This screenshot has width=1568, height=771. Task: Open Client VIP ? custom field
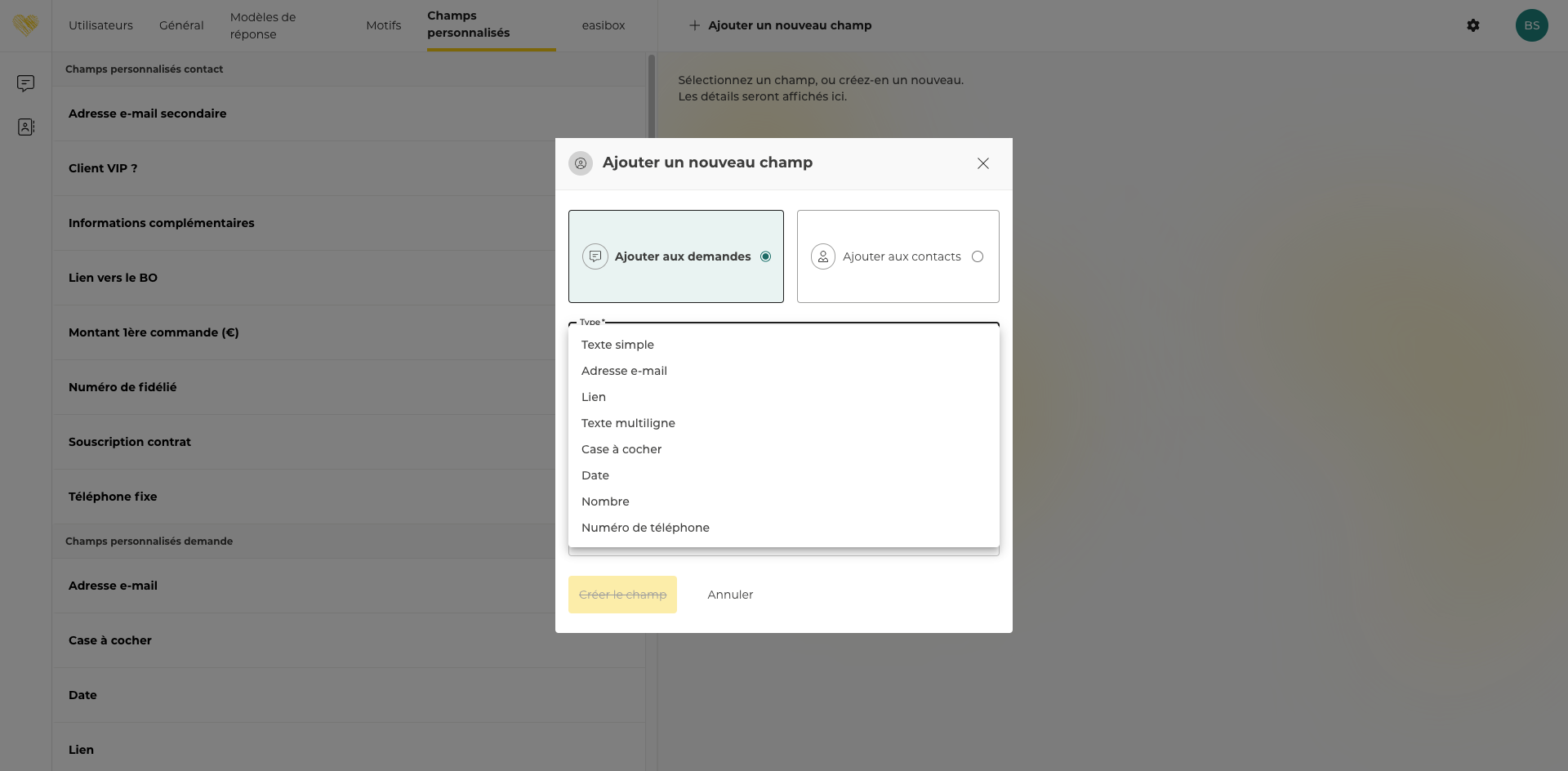pyautogui.click(x=103, y=168)
